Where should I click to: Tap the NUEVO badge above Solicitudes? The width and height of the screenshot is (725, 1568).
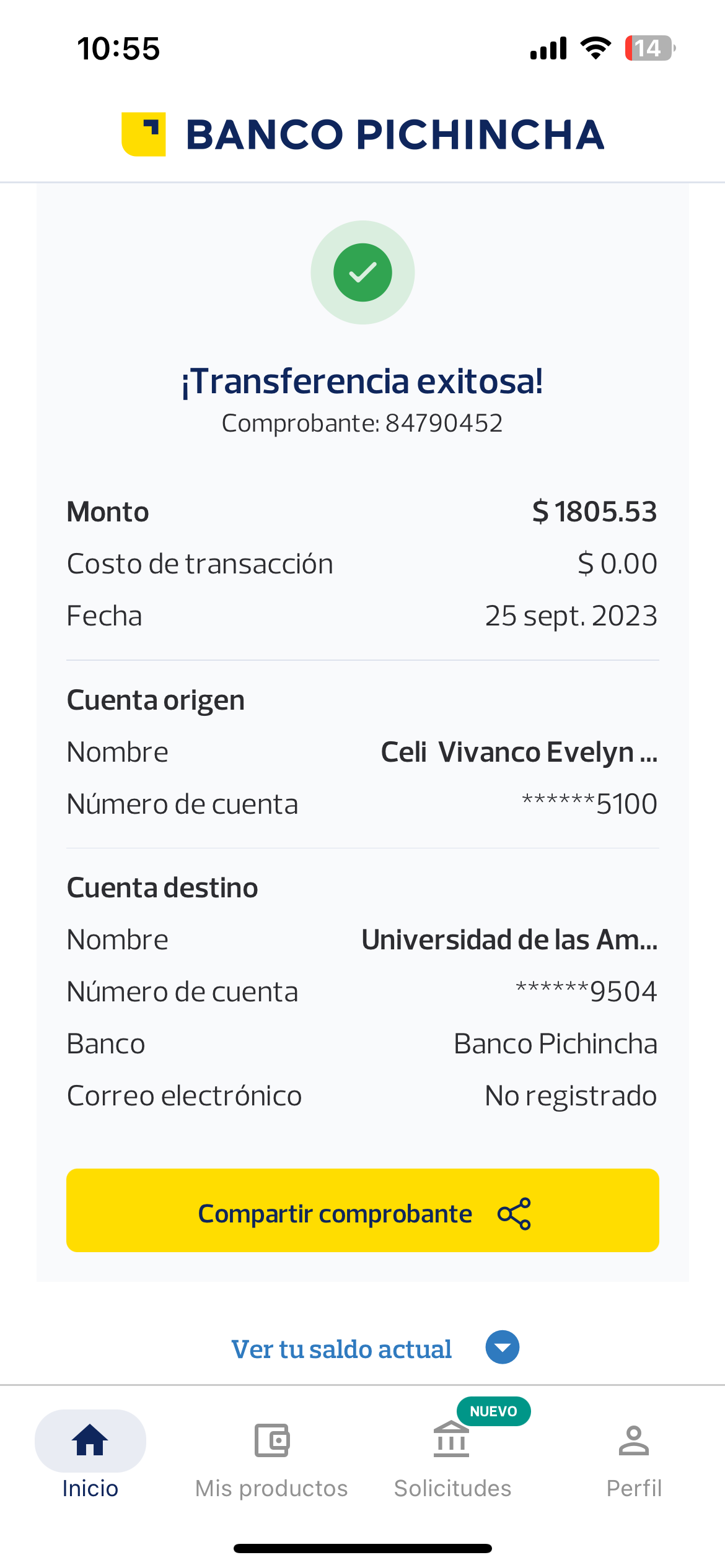point(493,1411)
